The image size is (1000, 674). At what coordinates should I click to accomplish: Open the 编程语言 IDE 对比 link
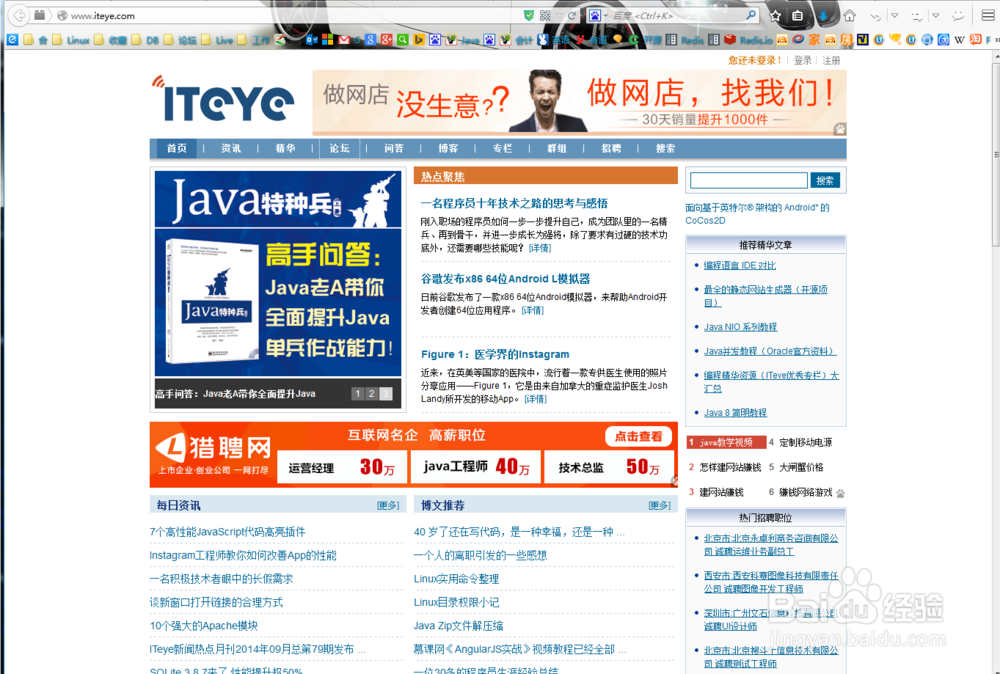point(739,265)
